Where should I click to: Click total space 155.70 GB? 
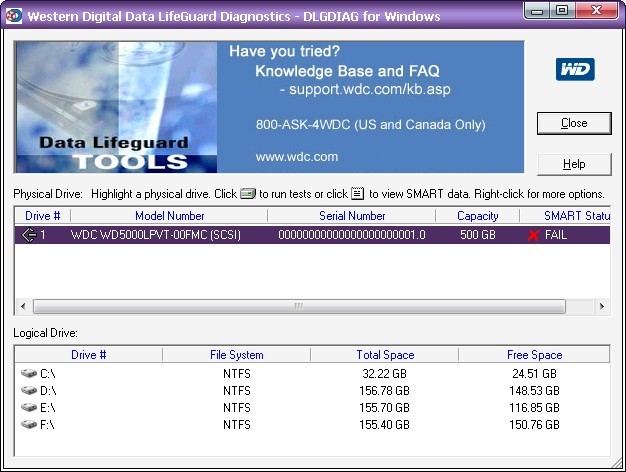[x=384, y=408]
